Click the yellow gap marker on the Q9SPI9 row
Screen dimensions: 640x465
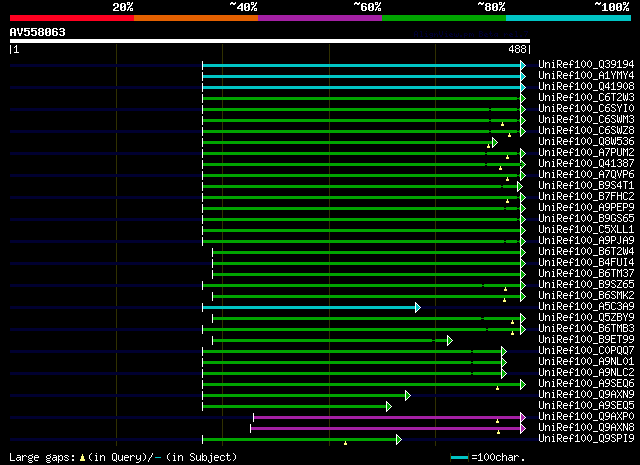coord(345,443)
